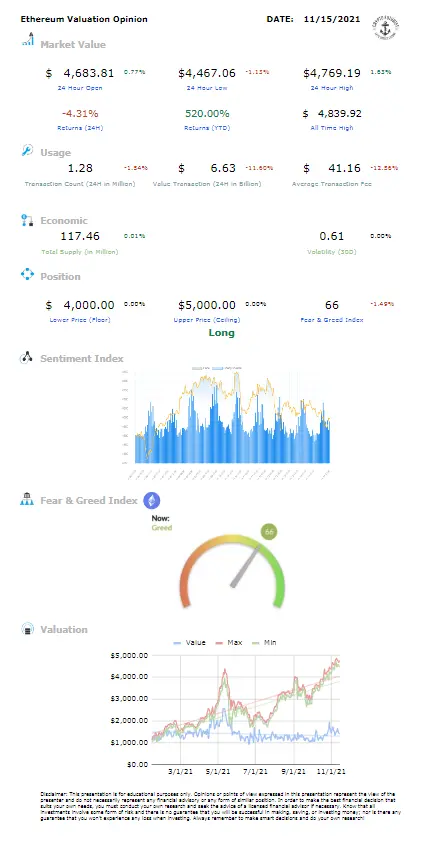Click the Value Transaction (24H in Billion) label
433x842 pixels.
pyautogui.click(x=207, y=184)
